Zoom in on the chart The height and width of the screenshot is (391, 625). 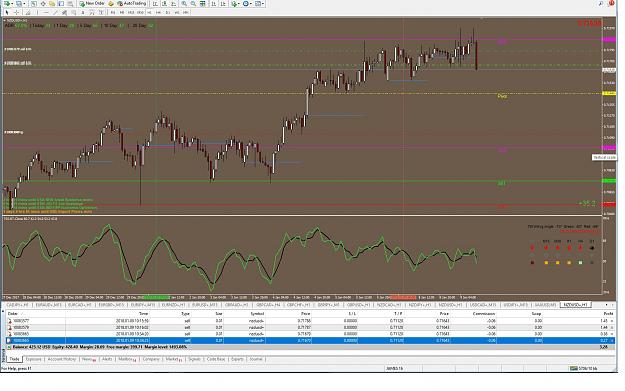184,4
